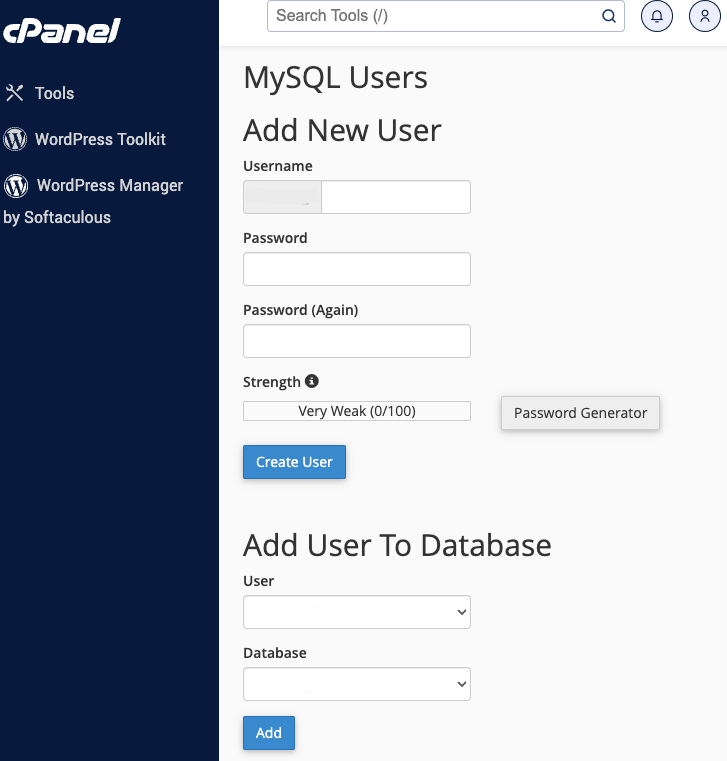Open WordPress Manager by Softaculous

point(93,201)
